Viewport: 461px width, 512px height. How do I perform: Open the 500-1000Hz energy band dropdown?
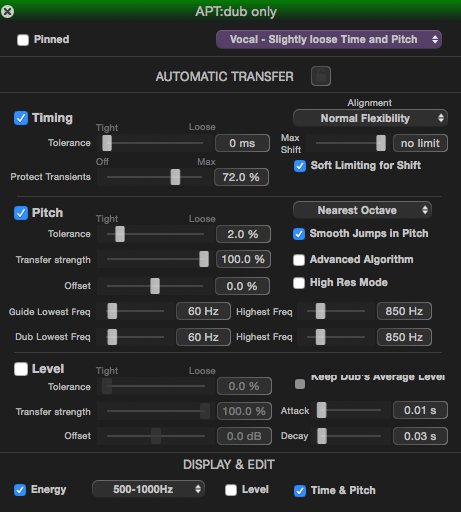coord(148,489)
